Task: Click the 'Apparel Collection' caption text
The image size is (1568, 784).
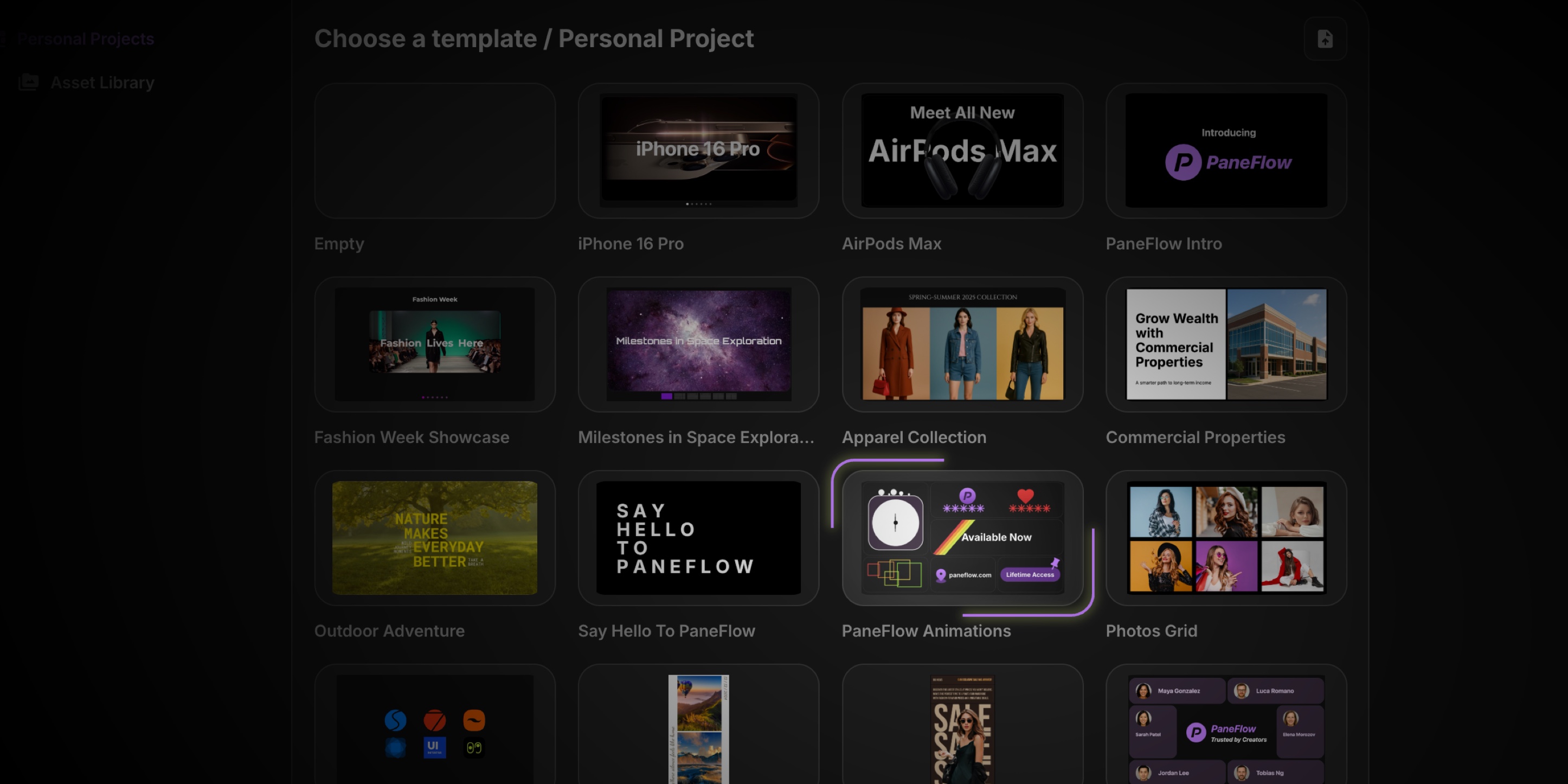Action: [914, 438]
